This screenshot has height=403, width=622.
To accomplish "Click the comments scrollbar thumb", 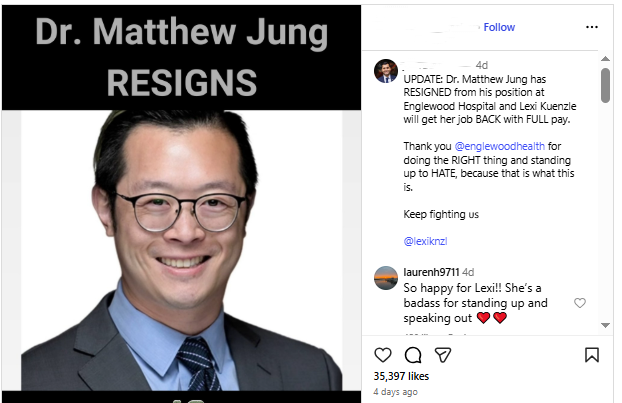I will [x=605, y=85].
